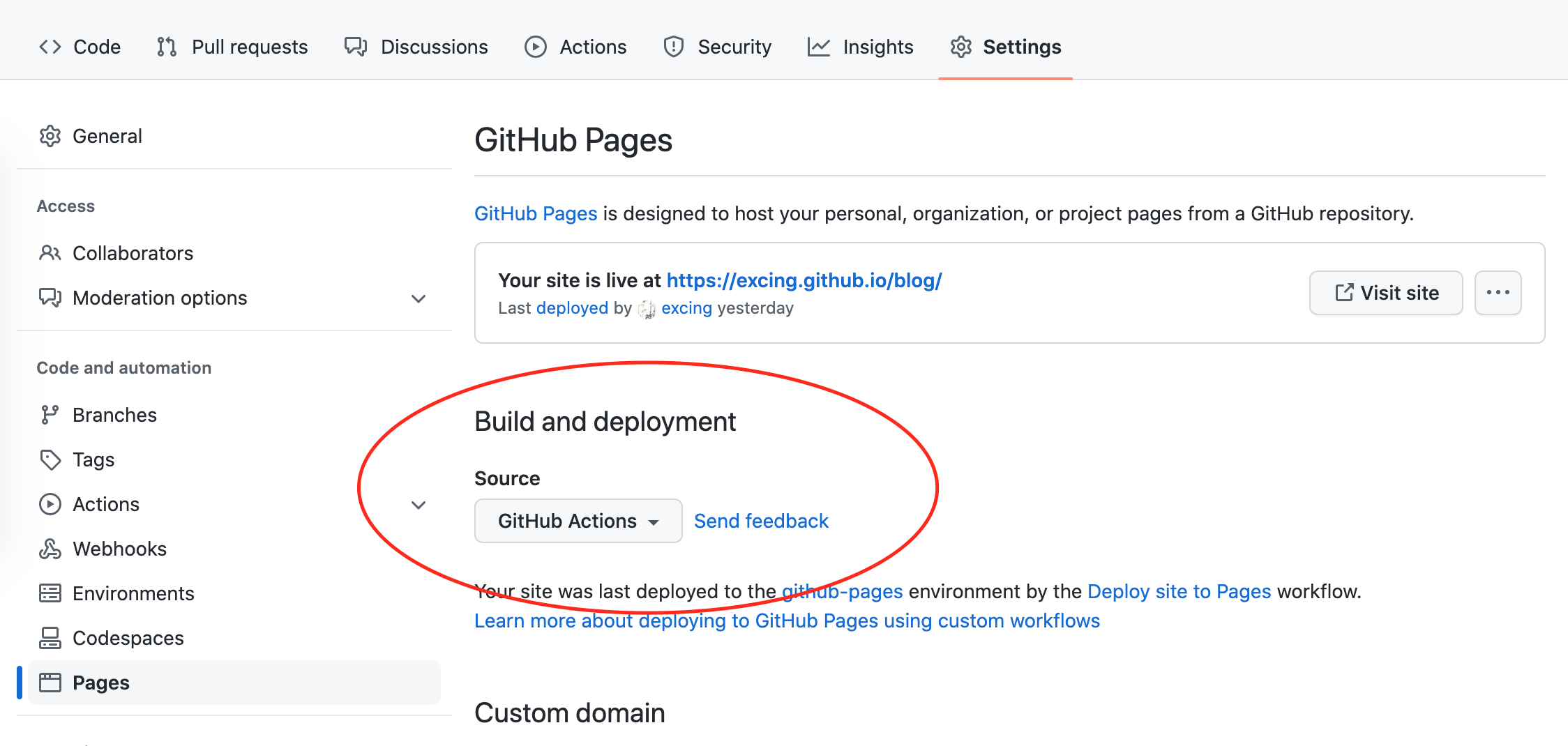Switch to the Pull requests tab
Viewport: 1568px width, 746px height.
point(232,47)
